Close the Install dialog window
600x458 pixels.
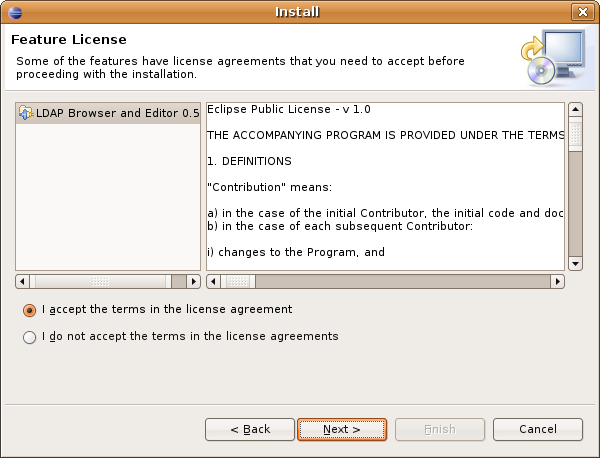582,12
